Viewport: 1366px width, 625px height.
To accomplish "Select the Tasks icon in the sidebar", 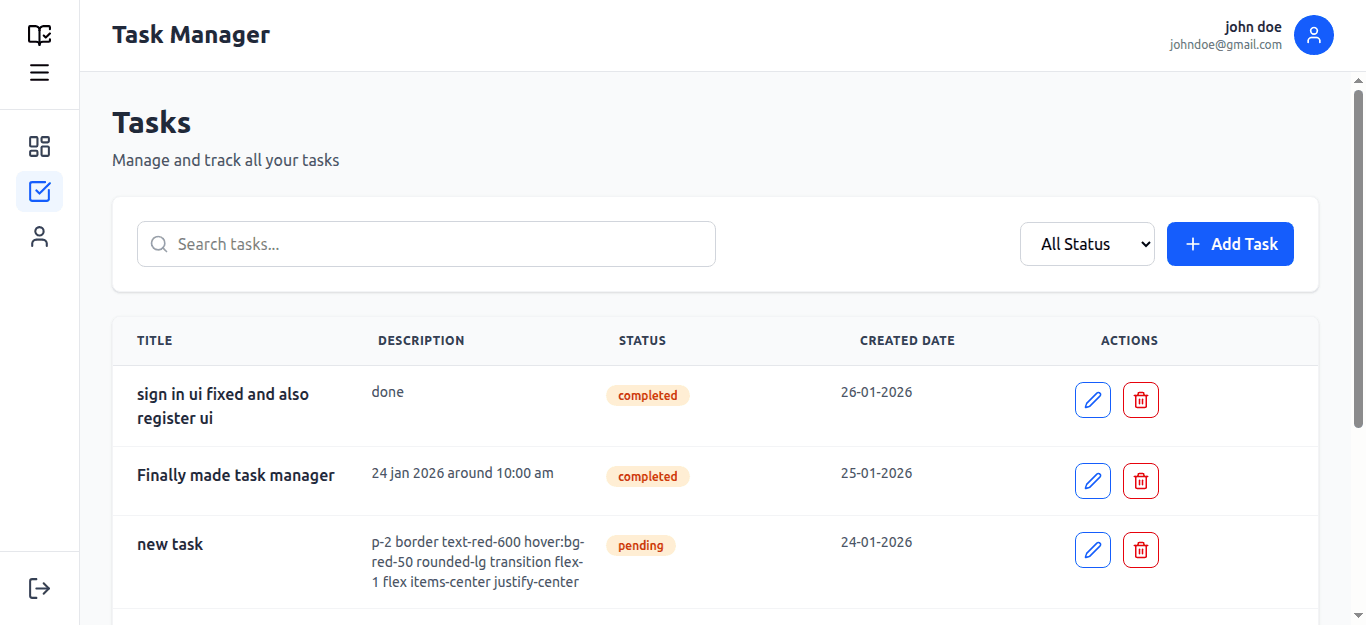I will (x=40, y=190).
